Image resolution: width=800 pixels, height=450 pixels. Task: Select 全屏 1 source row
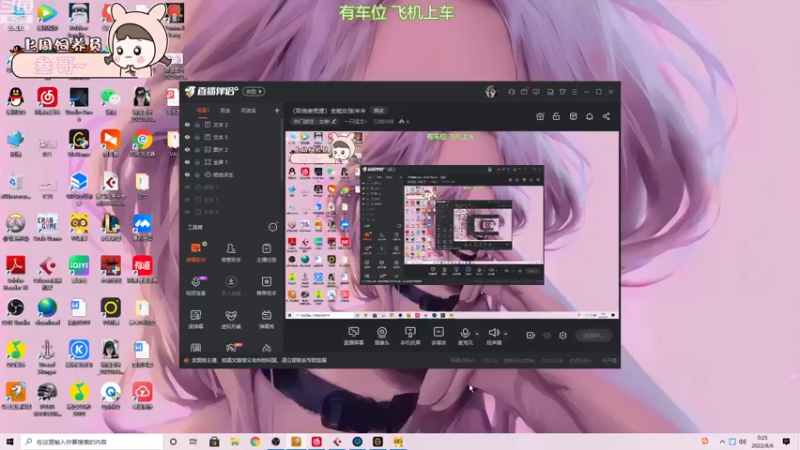(231, 162)
